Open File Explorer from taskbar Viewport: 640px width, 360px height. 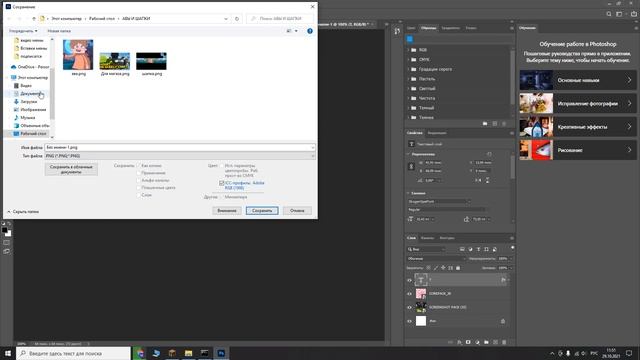coord(188,353)
